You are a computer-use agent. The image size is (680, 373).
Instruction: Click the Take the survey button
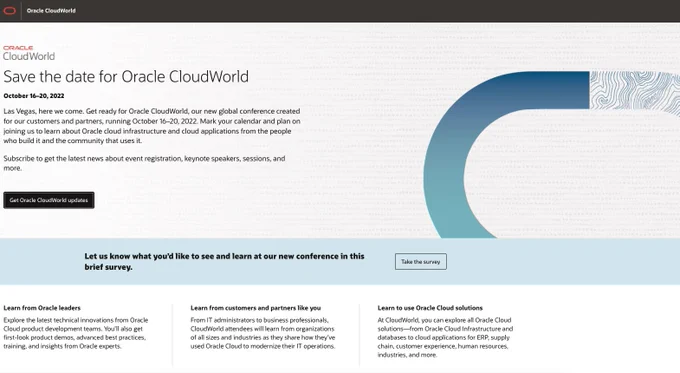[x=421, y=262]
